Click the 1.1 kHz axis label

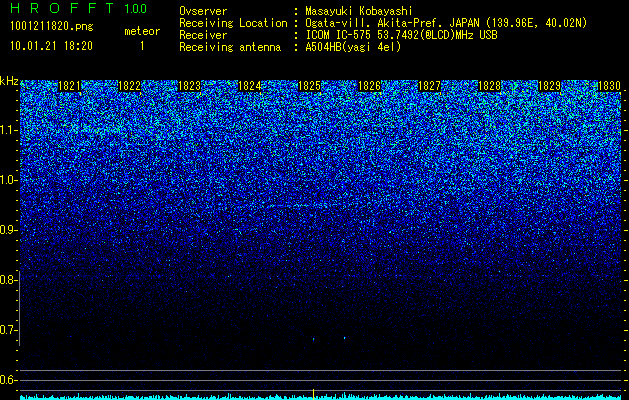7,130
